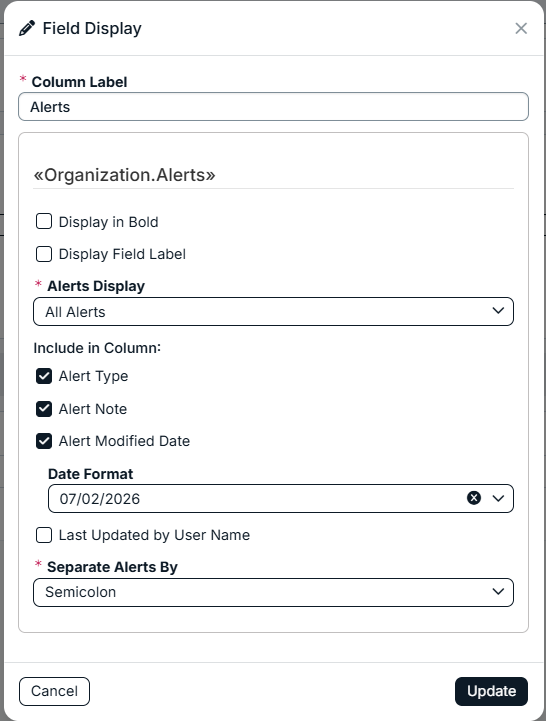Open the Separate Alerts By dropdown
This screenshot has height=721, width=546.
tap(273, 592)
